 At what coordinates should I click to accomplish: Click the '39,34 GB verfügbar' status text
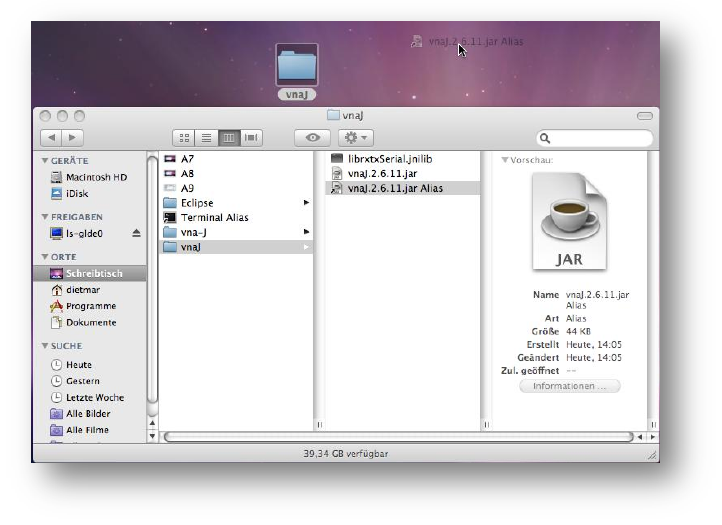(346, 454)
